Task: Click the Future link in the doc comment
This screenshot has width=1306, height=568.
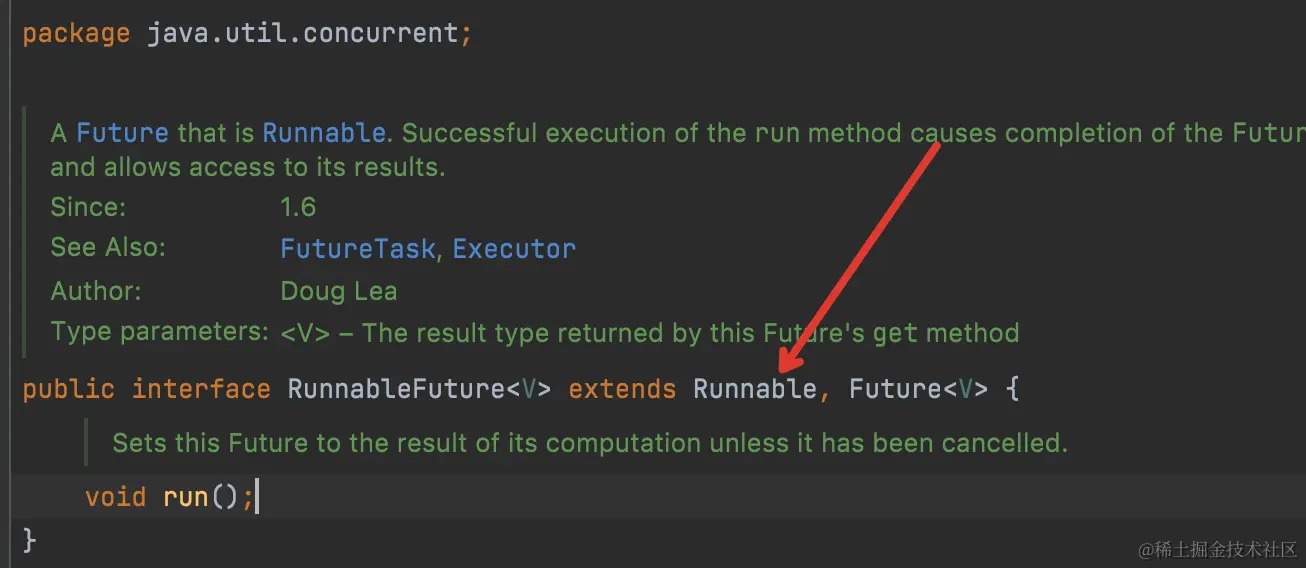Action: click(122, 133)
